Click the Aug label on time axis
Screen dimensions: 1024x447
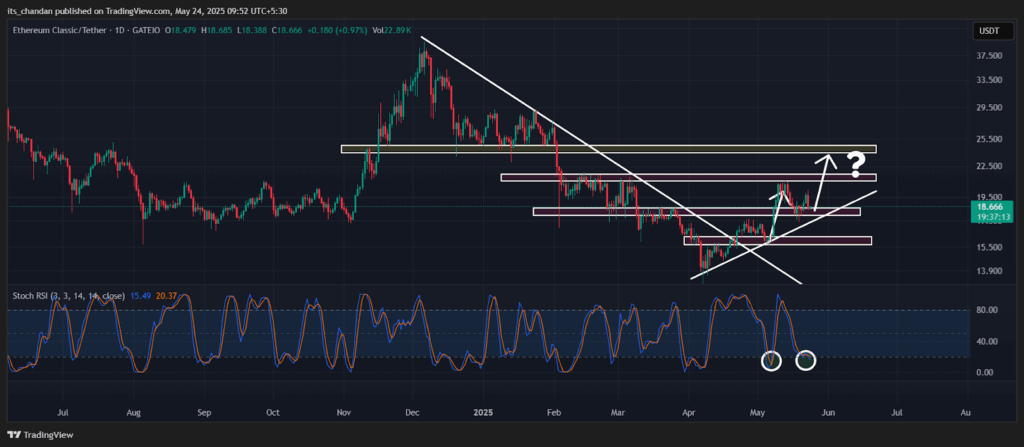[x=133, y=413]
